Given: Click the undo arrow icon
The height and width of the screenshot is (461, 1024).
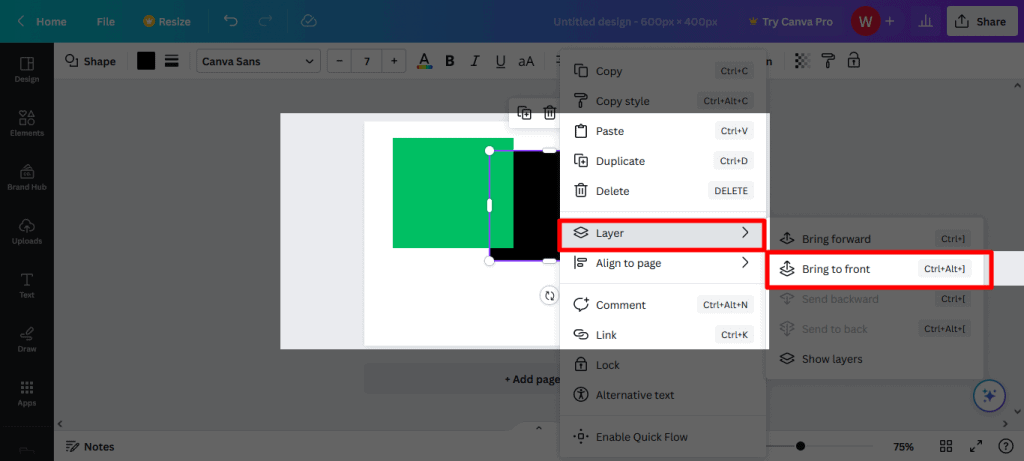Looking at the screenshot, I should [x=231, y=21].
